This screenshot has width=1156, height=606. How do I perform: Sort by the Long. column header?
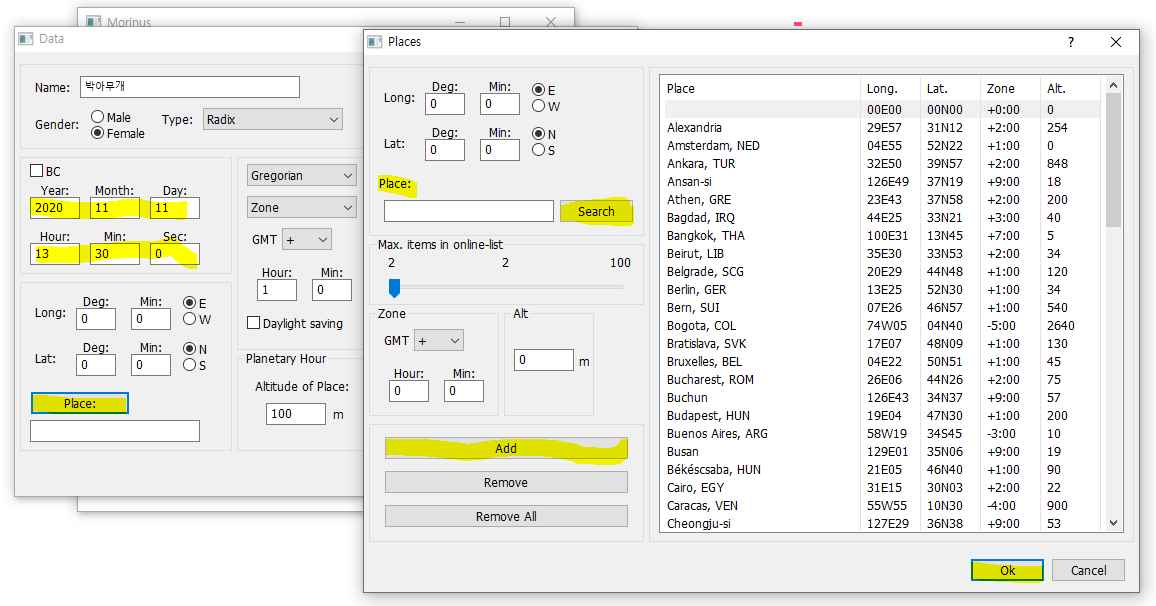point(882,89)
